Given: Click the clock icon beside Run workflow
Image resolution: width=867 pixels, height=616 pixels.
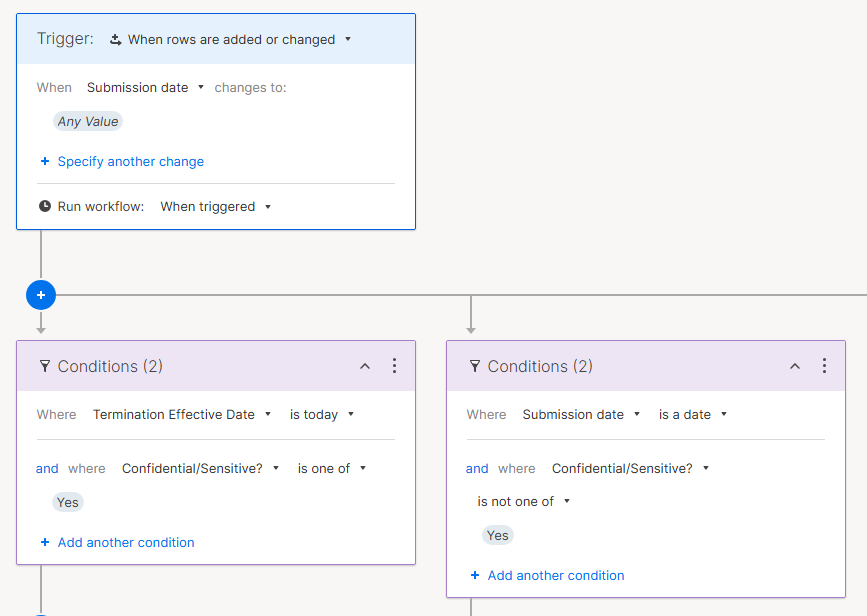Looking at the screenshot, I should pyautogui.click(x=44, y=207).
